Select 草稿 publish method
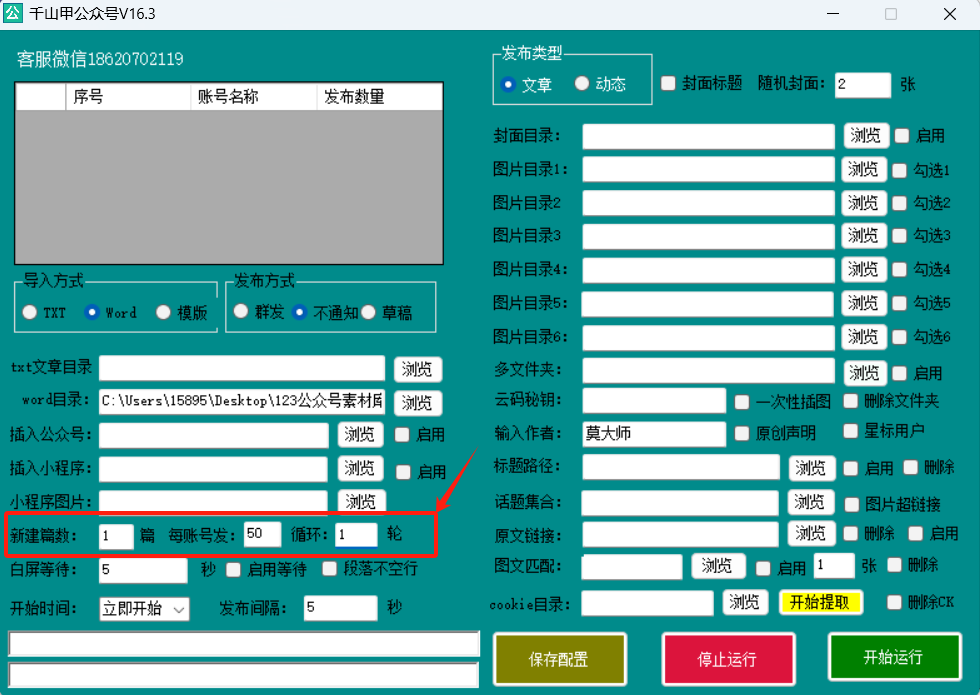 click(368, 312)
